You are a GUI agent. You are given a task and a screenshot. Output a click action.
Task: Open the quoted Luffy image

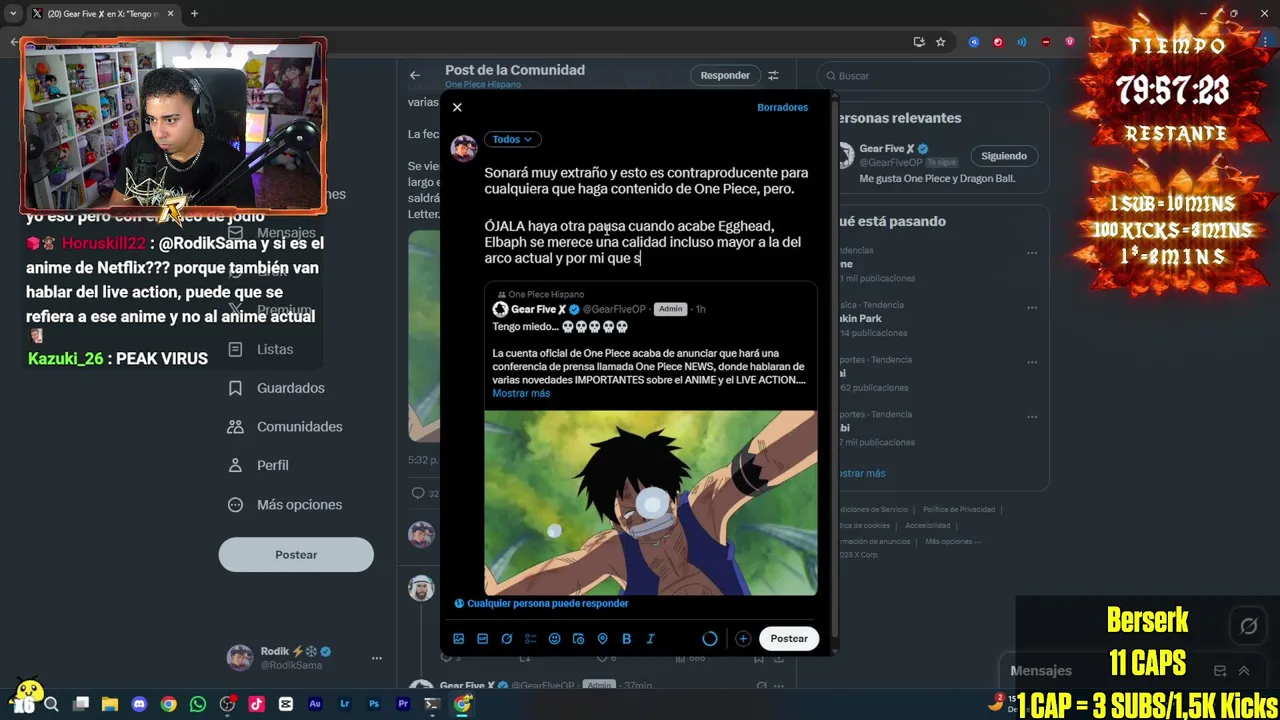[x=650, y=502]
